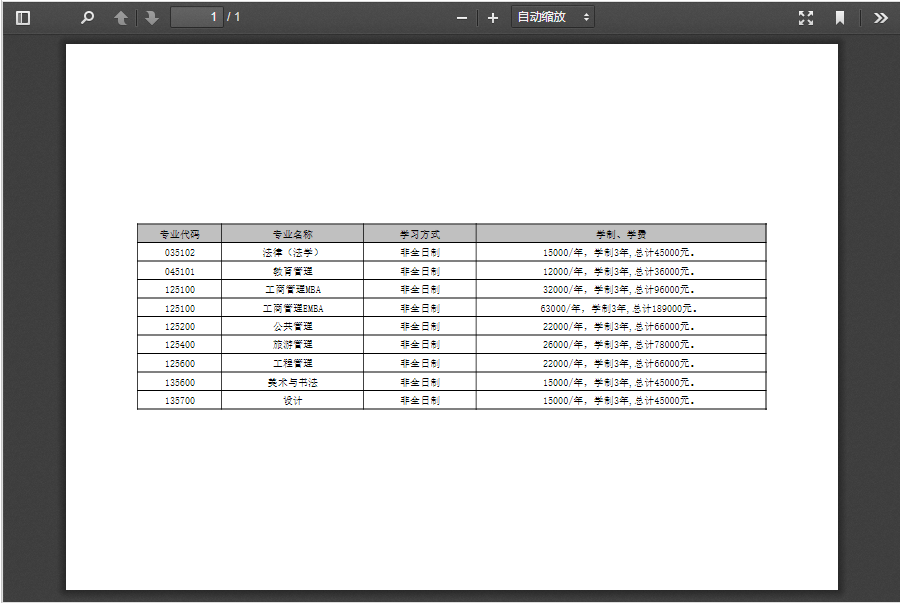Viewport: 900px width, 603px height.
Task: Open the 自动缩放 zoom dropdown
Action: 553,18
